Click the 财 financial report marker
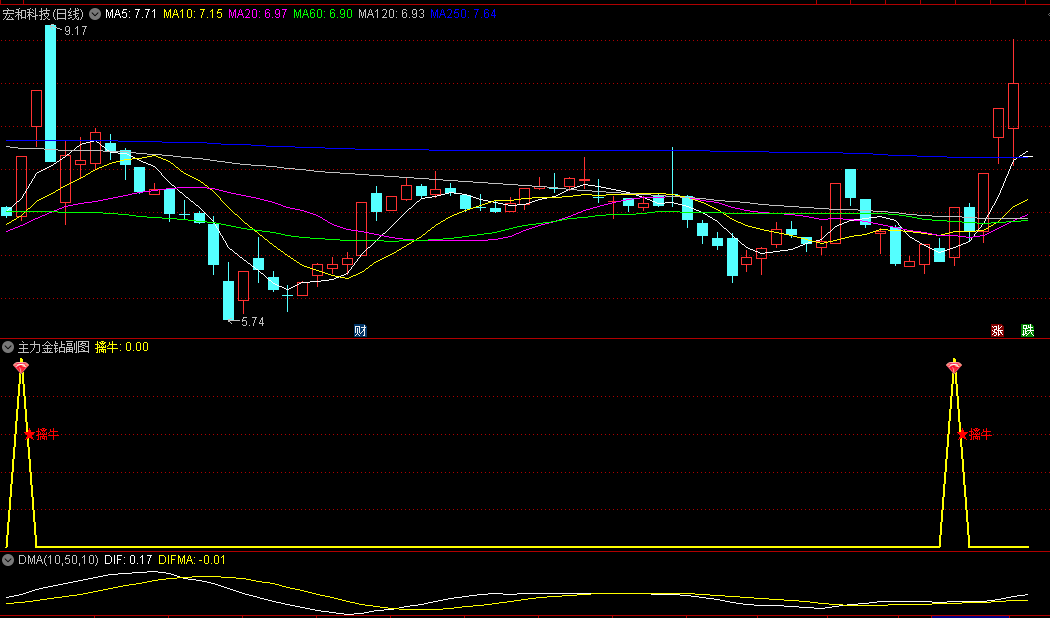The image size is (1050, 618). [360, 330]
